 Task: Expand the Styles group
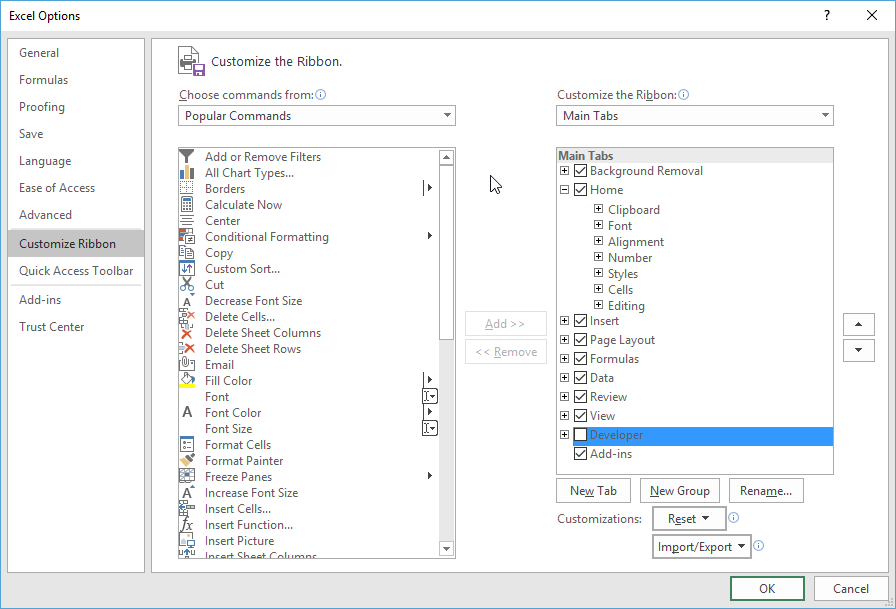(x=598, y=273)
